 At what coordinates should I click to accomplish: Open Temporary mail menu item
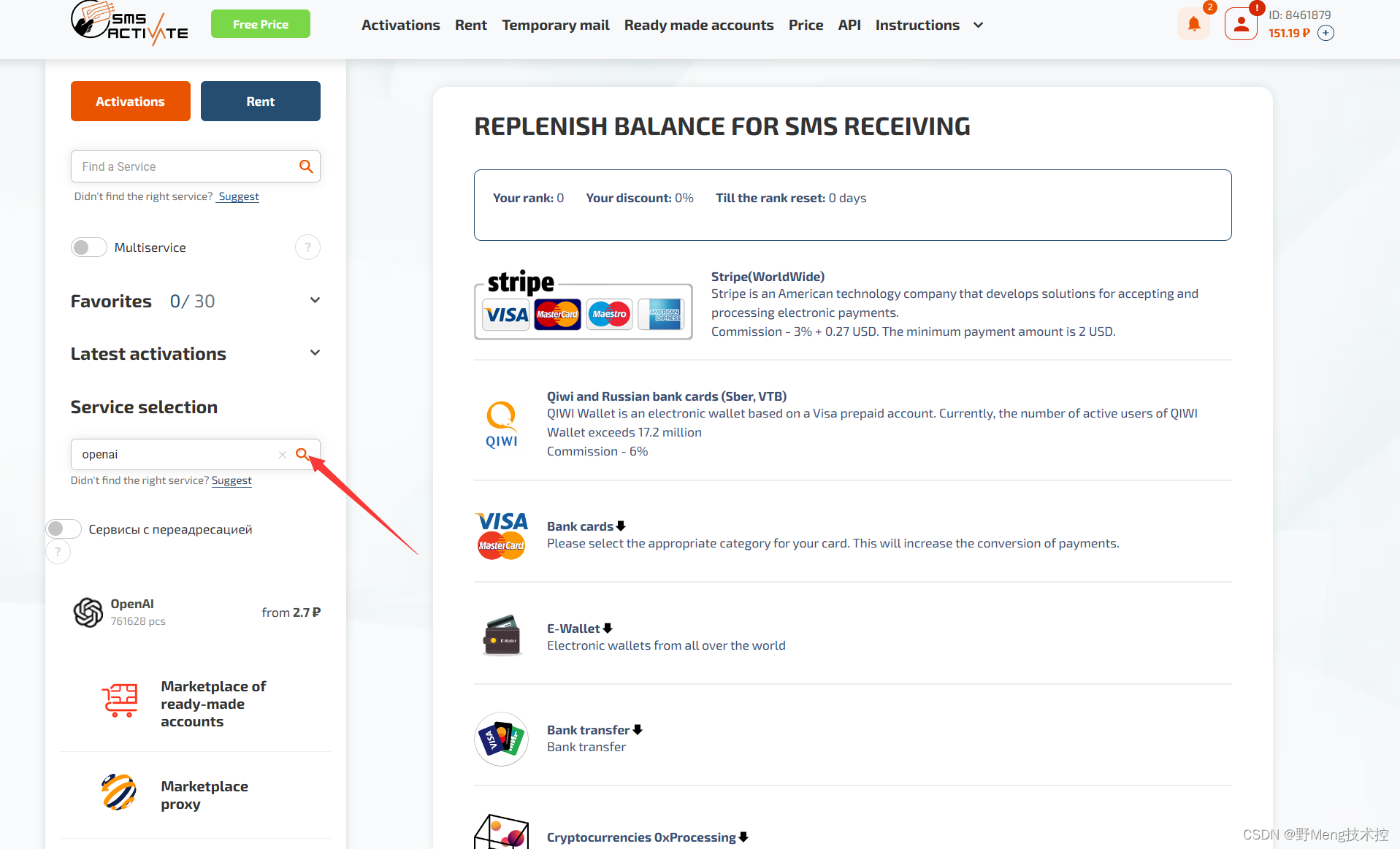(x=556, y=25)
